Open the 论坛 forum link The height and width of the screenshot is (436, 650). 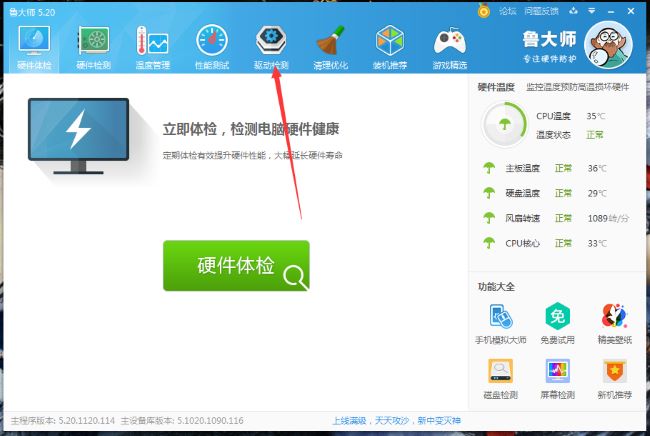[507, 10]
